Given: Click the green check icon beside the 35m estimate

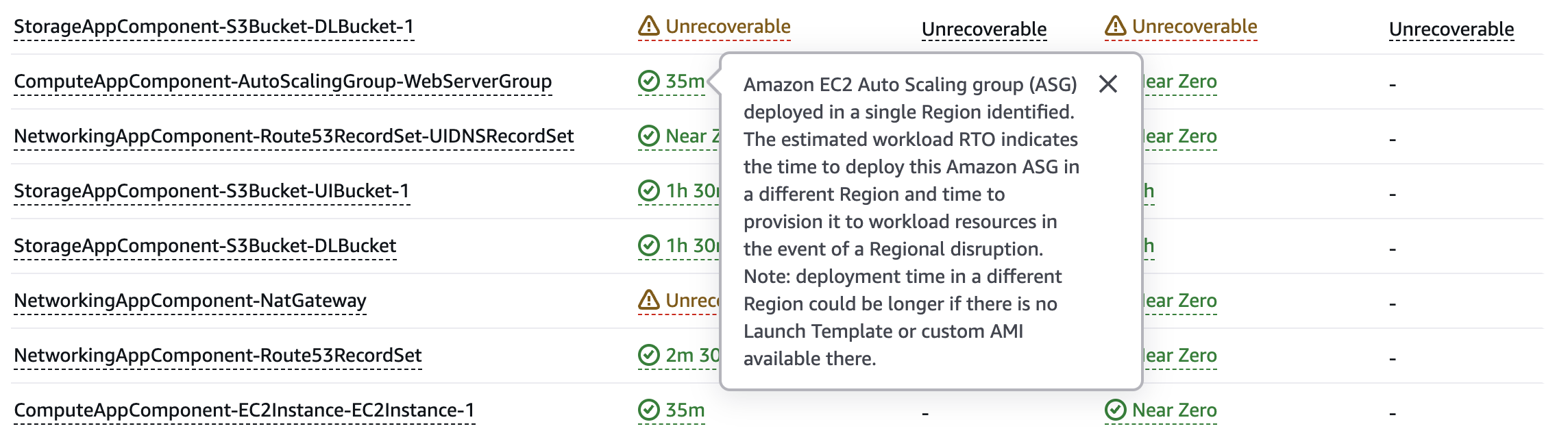Looking at the screenshot, I should point(648,81).
